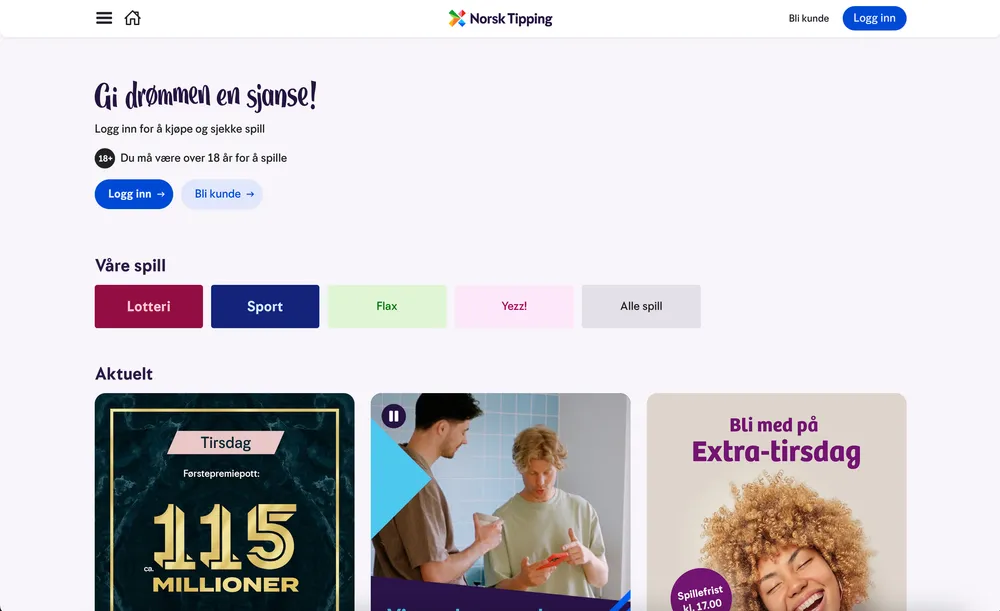
Task: Select the Lotteri game category
Action: (x=149, y=307)
